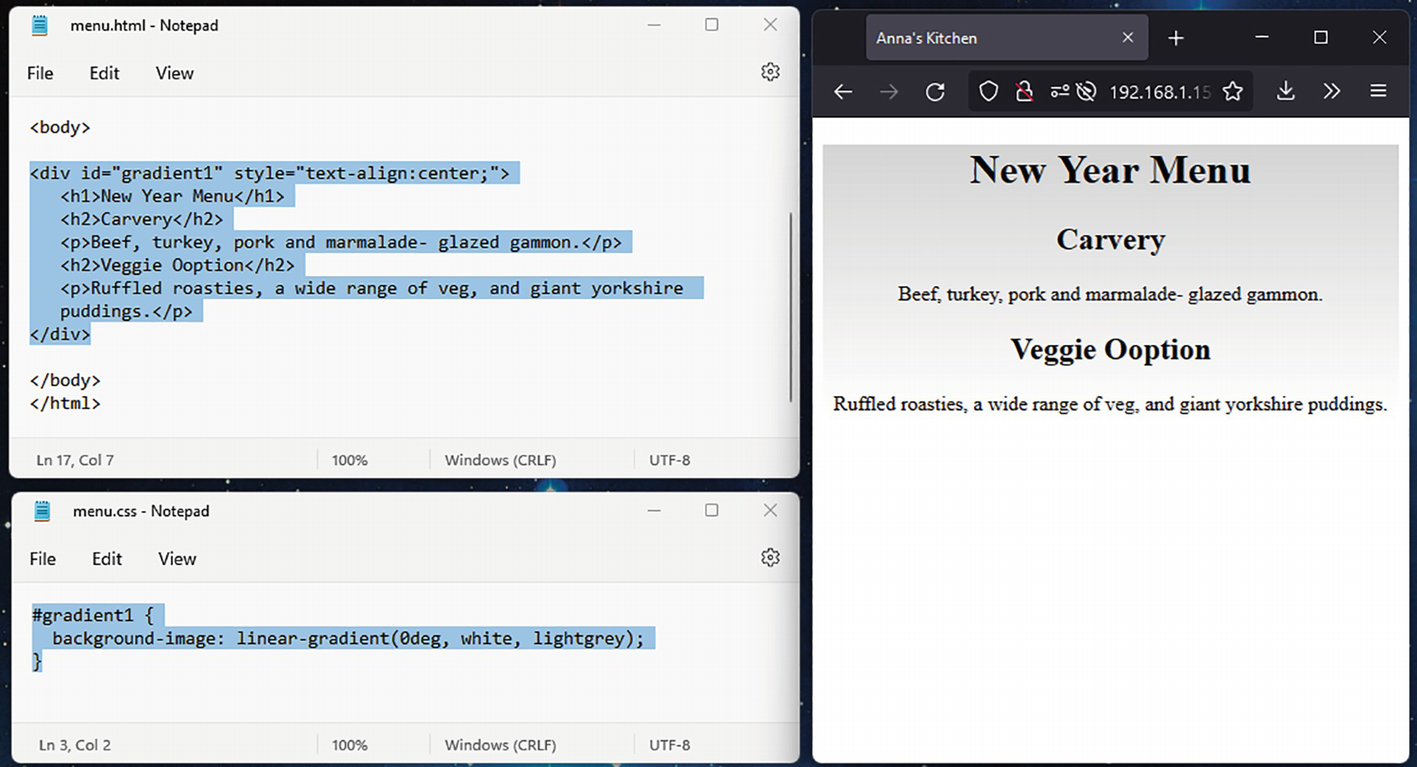Viewport: 1417px width, 767px height.
Task: Click the <h2>Carvery</h2> code line
Action: 141,220
